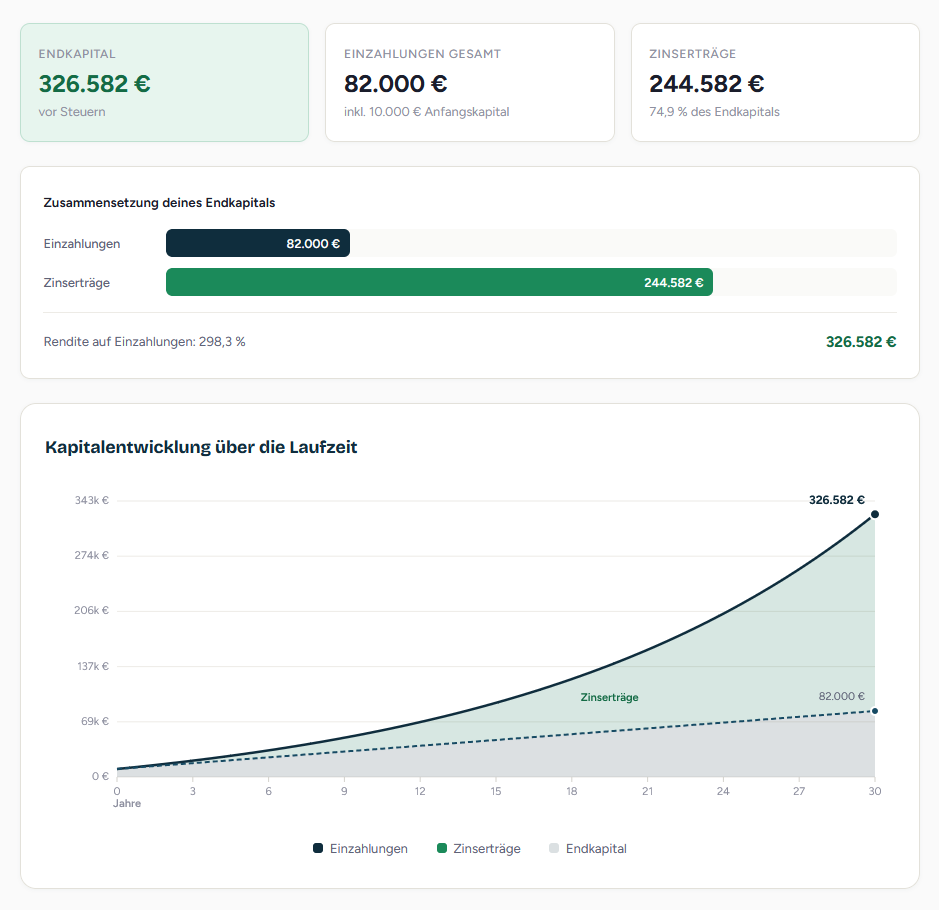Click the Rendite auf Einzahlungen text
The height and width of the screenshot is (910, 939).
pos(145,342)
